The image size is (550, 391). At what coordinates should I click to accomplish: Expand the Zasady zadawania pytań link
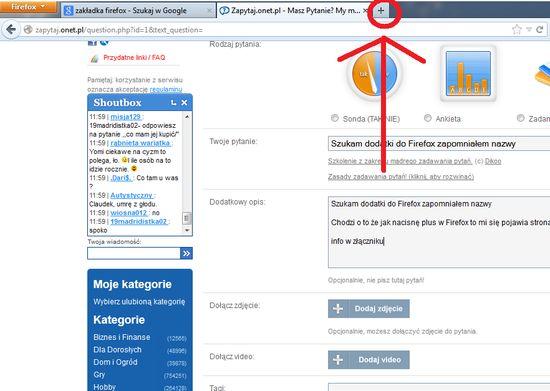401,177
